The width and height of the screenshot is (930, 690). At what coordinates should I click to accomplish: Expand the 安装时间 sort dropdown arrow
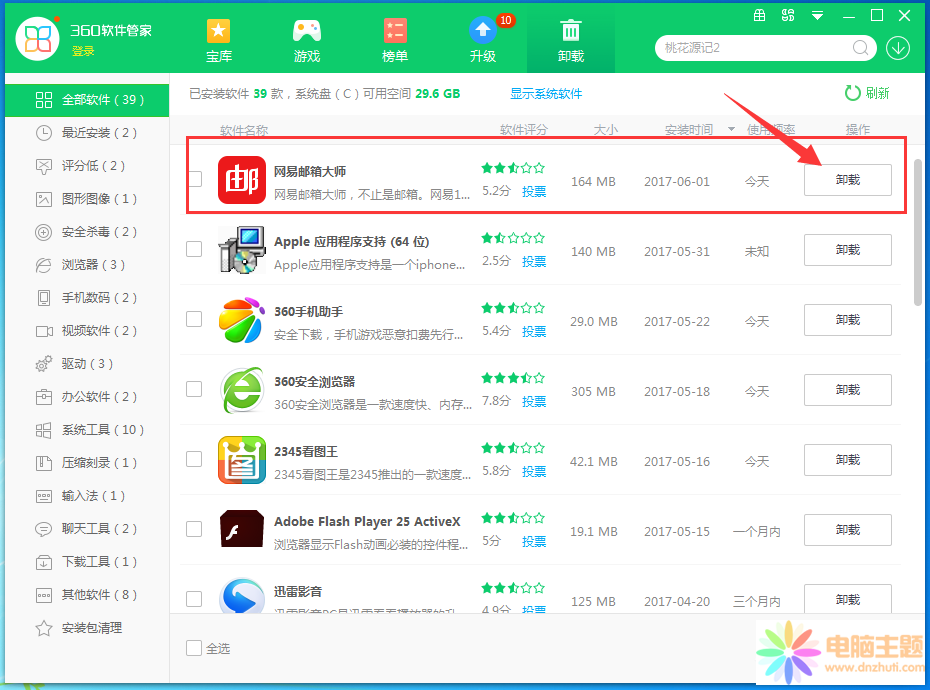pos(731,130)
